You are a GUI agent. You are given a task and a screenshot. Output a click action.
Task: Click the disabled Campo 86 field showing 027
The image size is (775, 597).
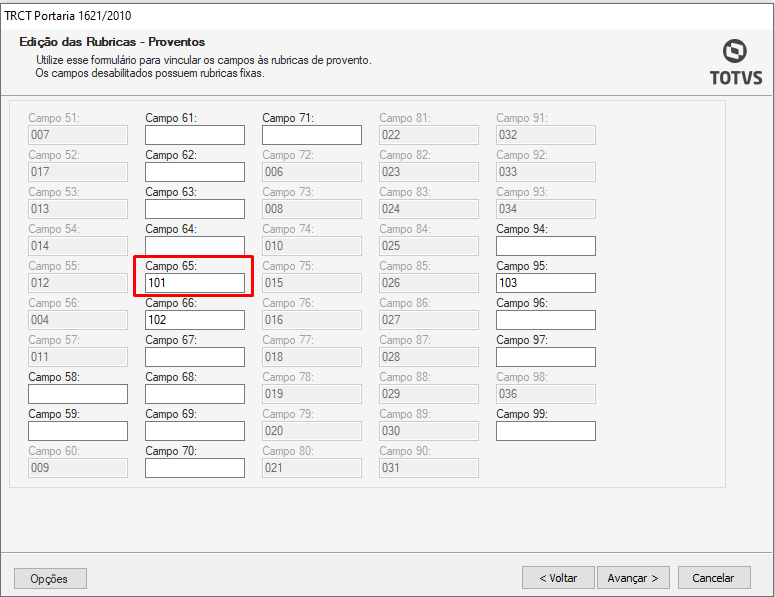tap(429, 320)
